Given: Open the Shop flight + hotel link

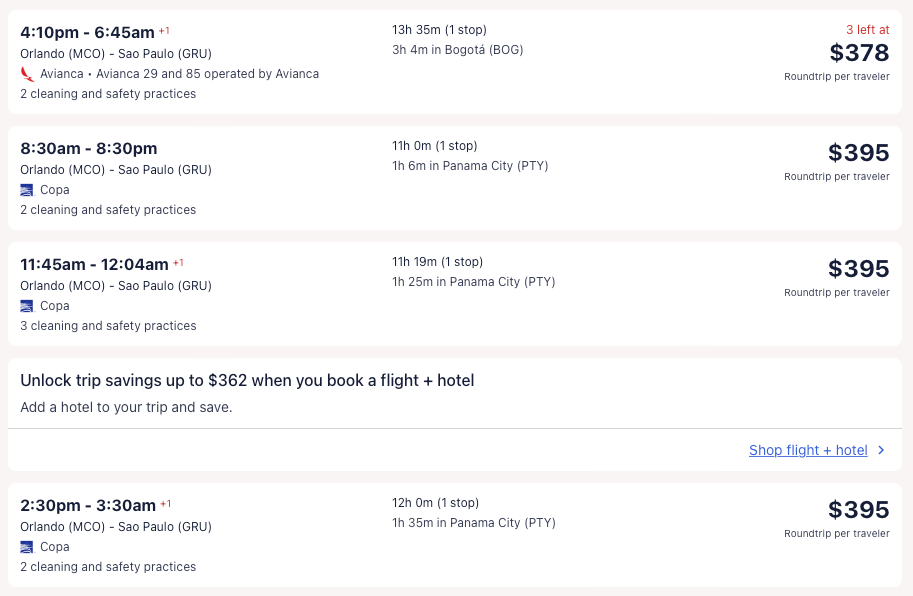Looking at the screenshot, I should click(808, 451).
